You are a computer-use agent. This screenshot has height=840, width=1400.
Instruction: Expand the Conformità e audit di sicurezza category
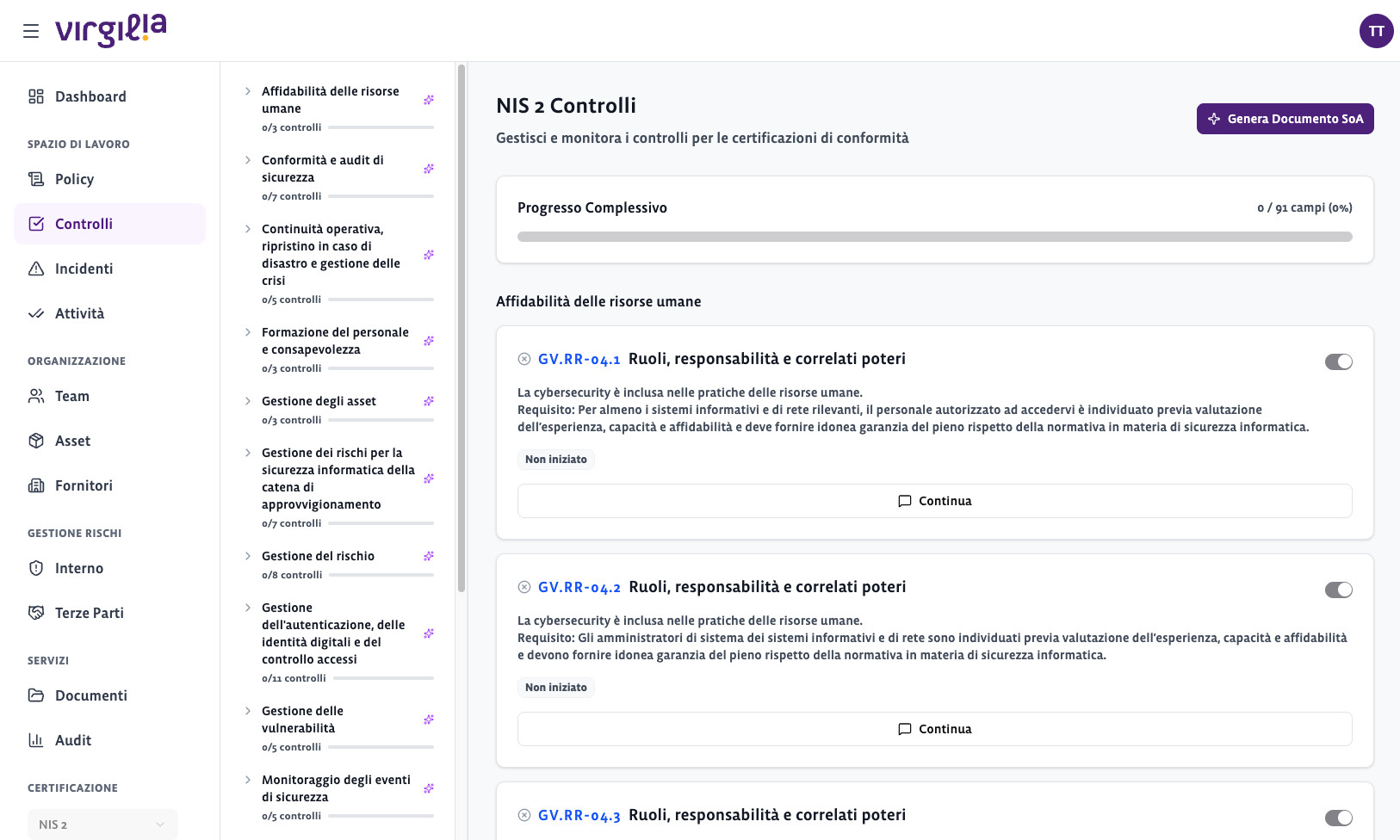248,160
